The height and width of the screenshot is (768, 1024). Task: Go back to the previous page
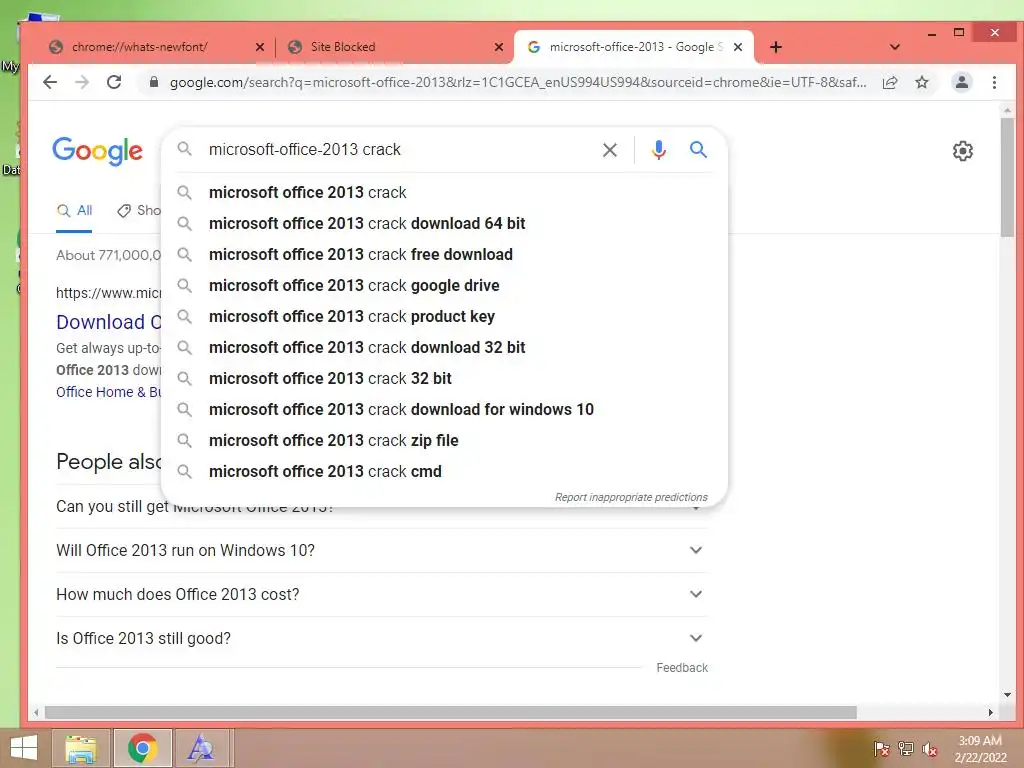(50, 82)
